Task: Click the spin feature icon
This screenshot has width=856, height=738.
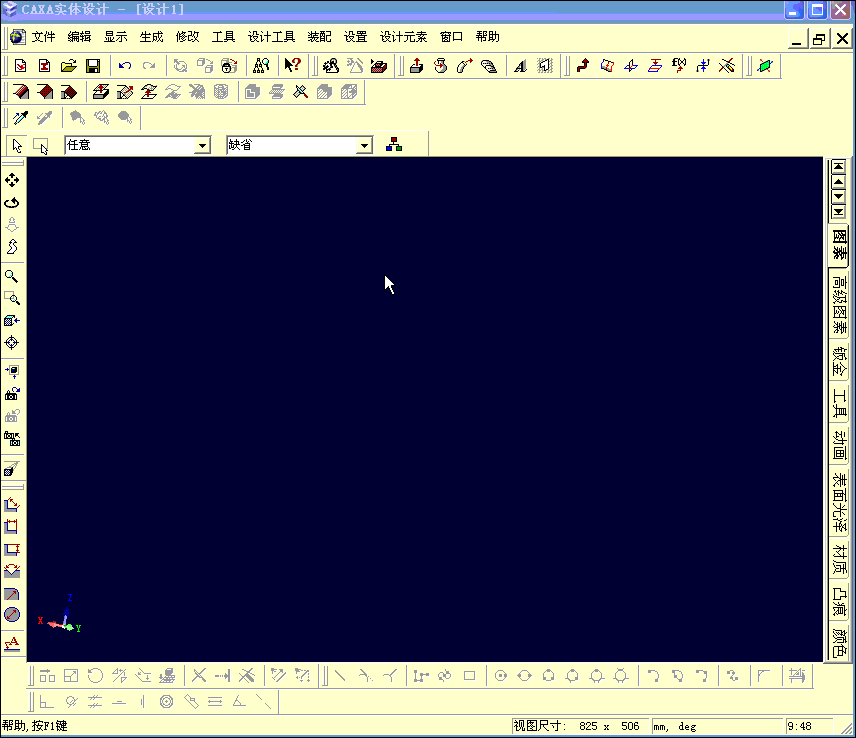Action: [x=441, y=66]
